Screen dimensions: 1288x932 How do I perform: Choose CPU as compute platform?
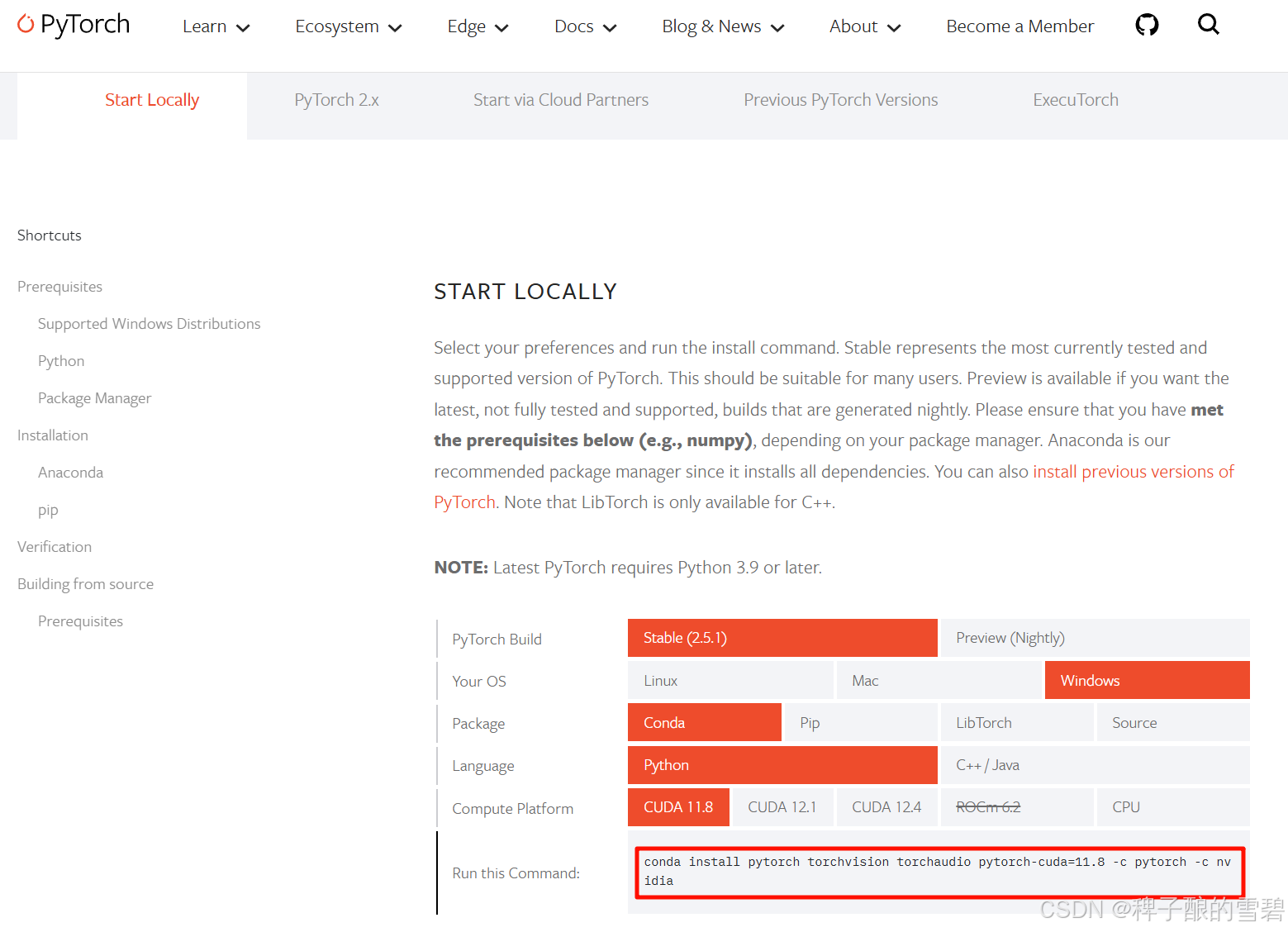tap(1173, 807)
